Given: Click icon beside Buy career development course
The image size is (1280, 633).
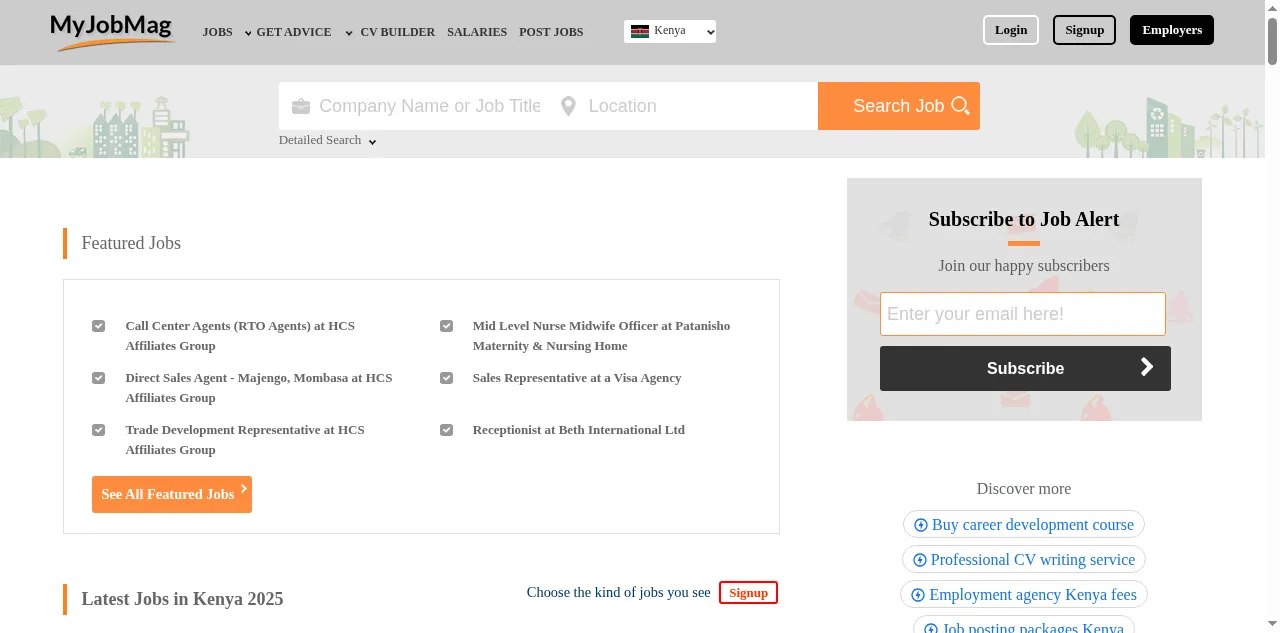Looking at the screenshot, I should click(x=921, y=525).
